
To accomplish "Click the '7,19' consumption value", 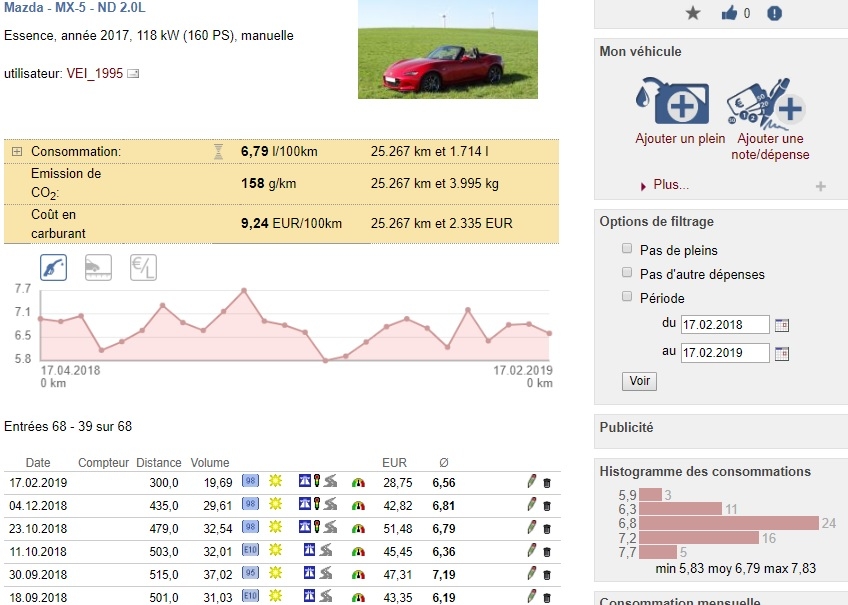I will (x=443, y=575).
